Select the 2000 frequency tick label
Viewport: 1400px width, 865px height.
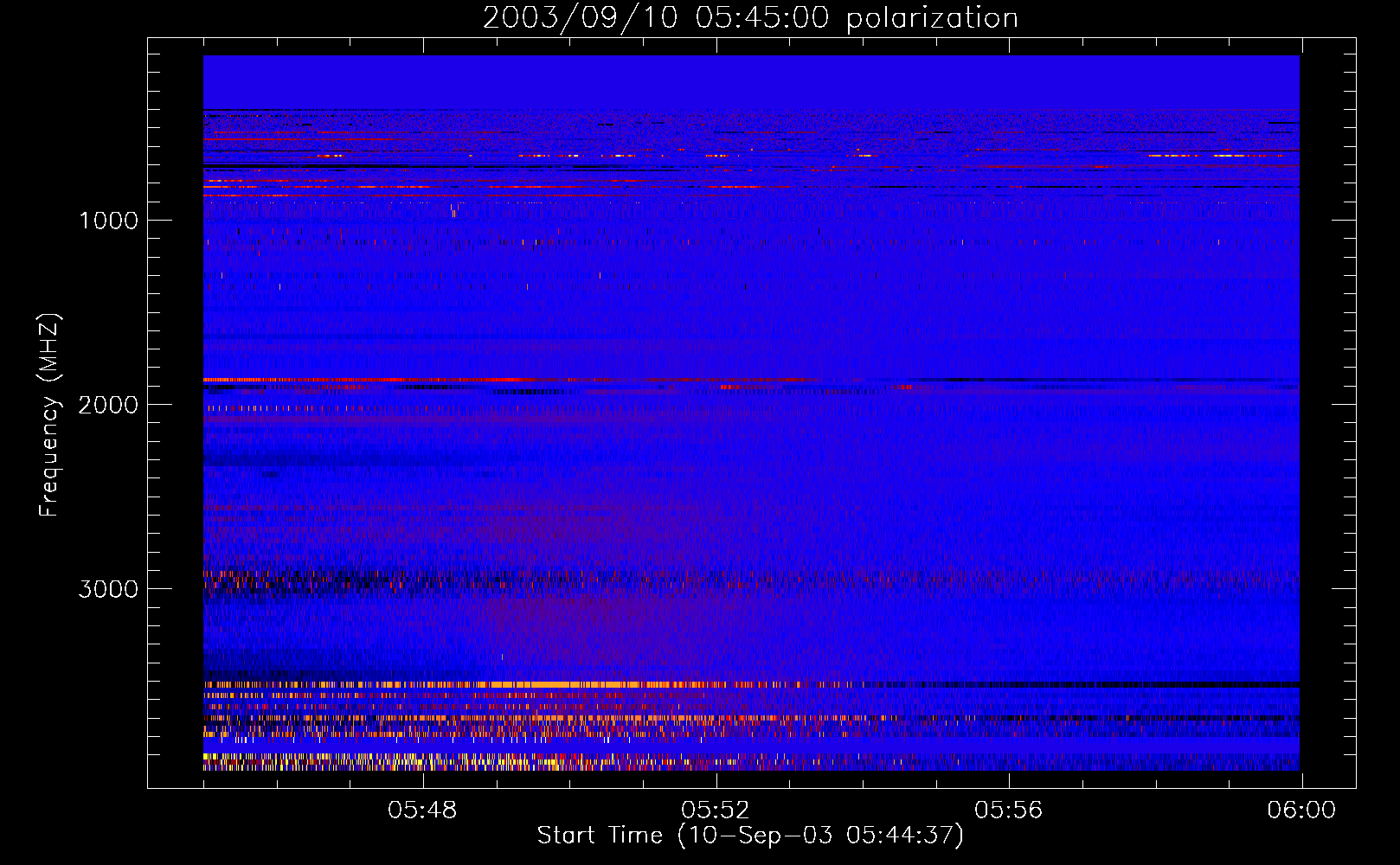pyautogui.click(x=108, y=405)
